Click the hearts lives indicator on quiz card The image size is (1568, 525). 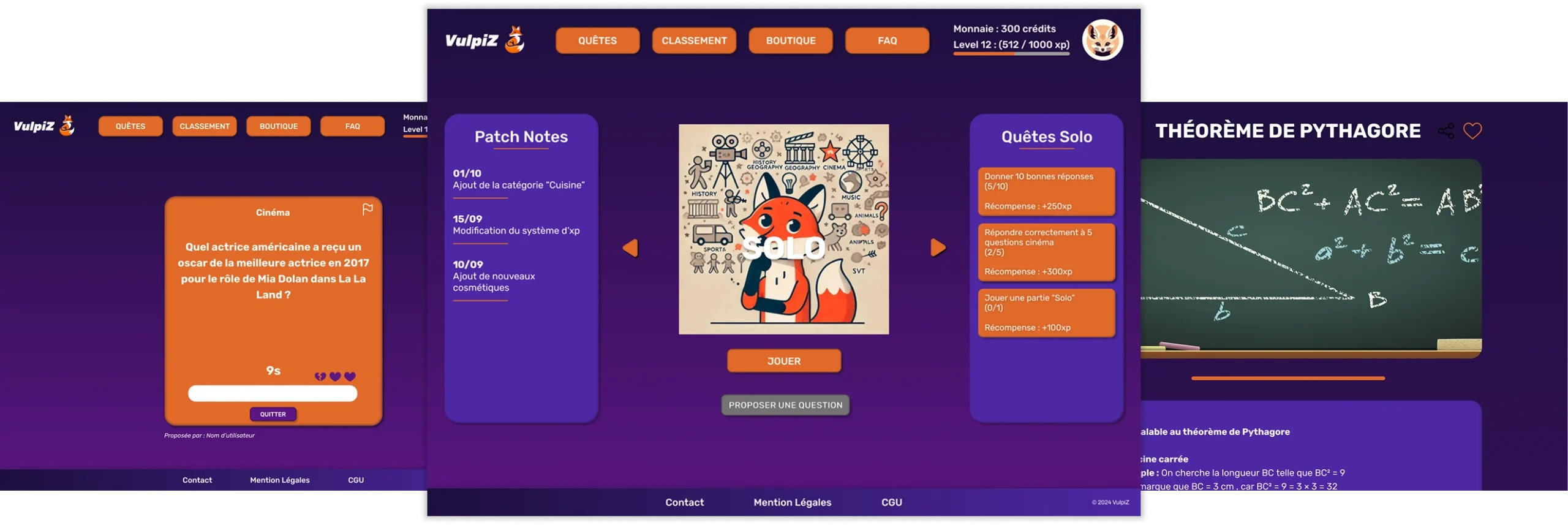(334, 376)
